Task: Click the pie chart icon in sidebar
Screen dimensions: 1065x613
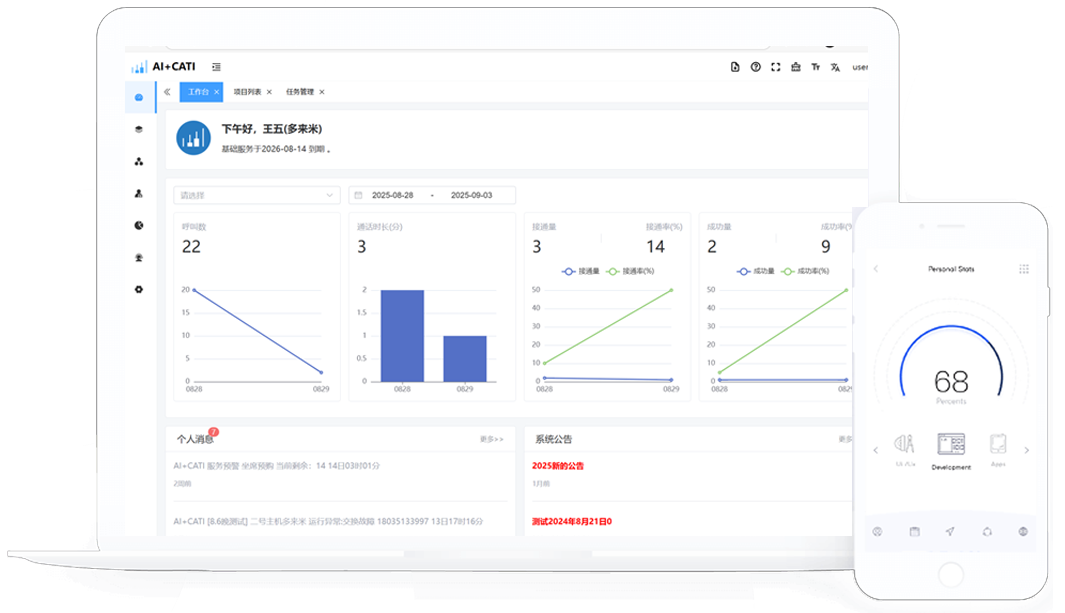Action: pos(139,225)
